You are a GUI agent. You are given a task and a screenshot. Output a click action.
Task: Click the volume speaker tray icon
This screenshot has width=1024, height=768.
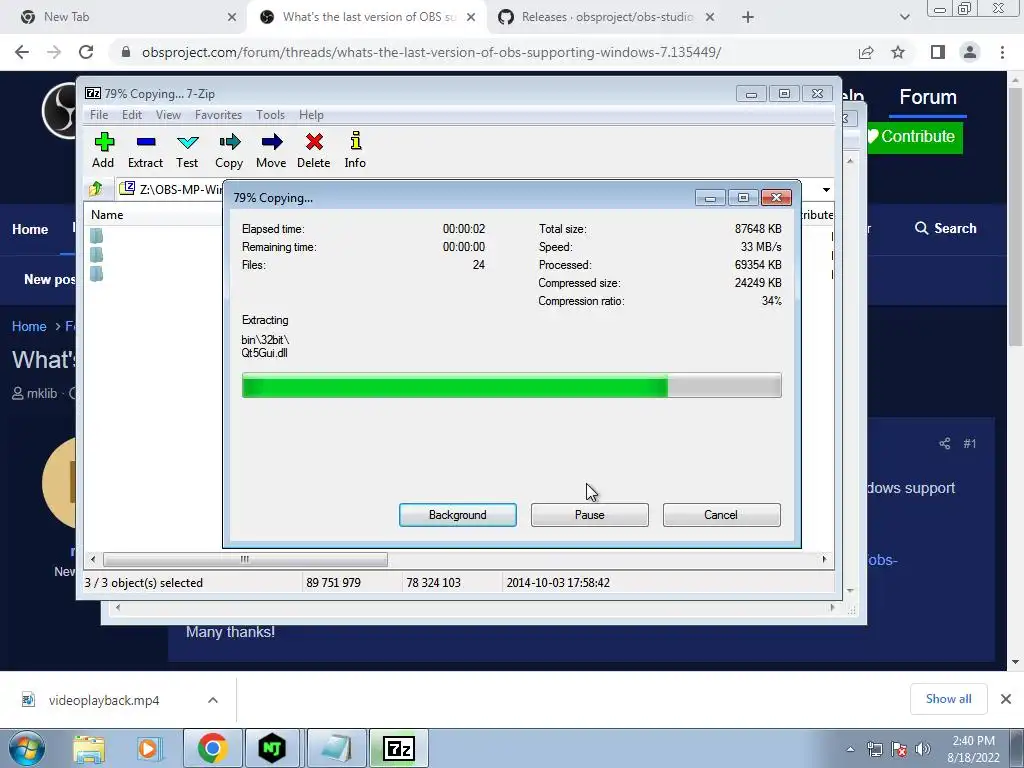click(x=923, y=749)
